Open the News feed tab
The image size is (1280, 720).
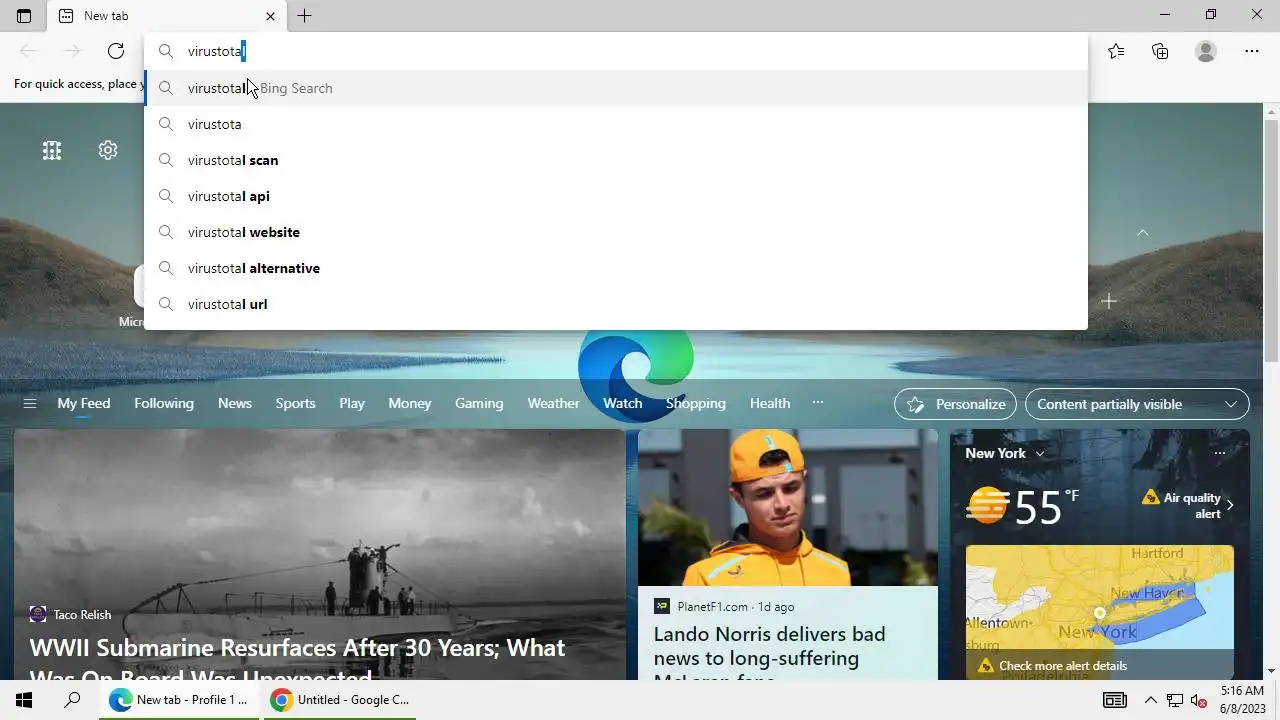235,404
